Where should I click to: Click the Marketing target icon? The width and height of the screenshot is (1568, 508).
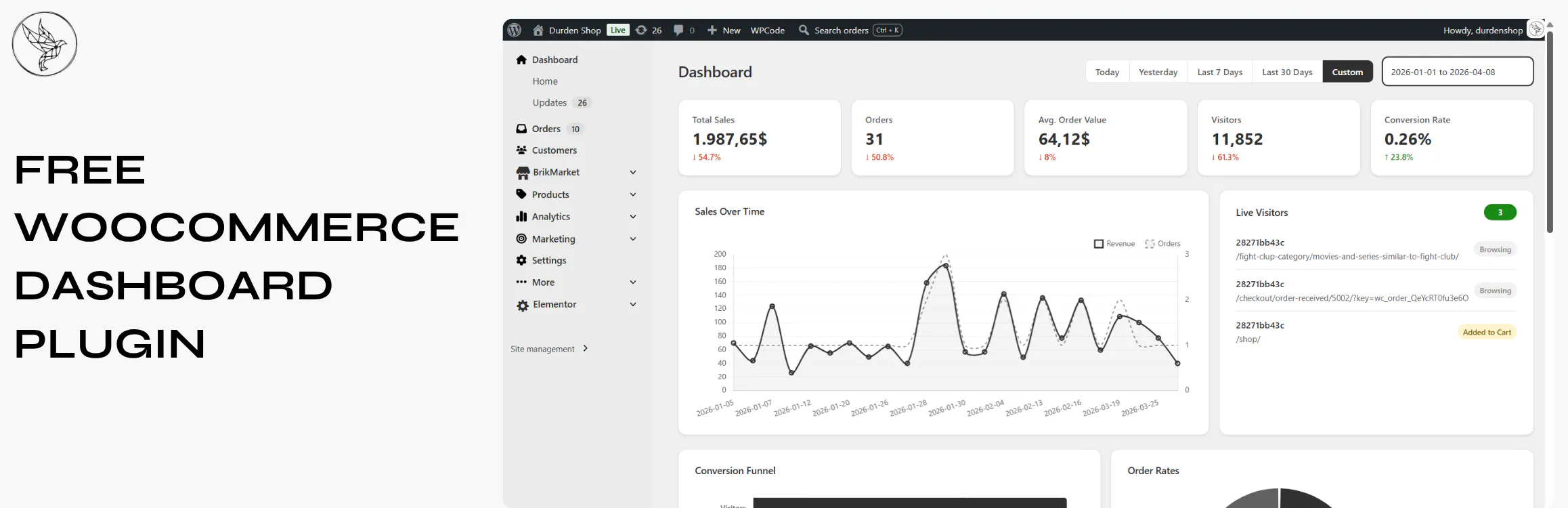[x=521, y=238]
